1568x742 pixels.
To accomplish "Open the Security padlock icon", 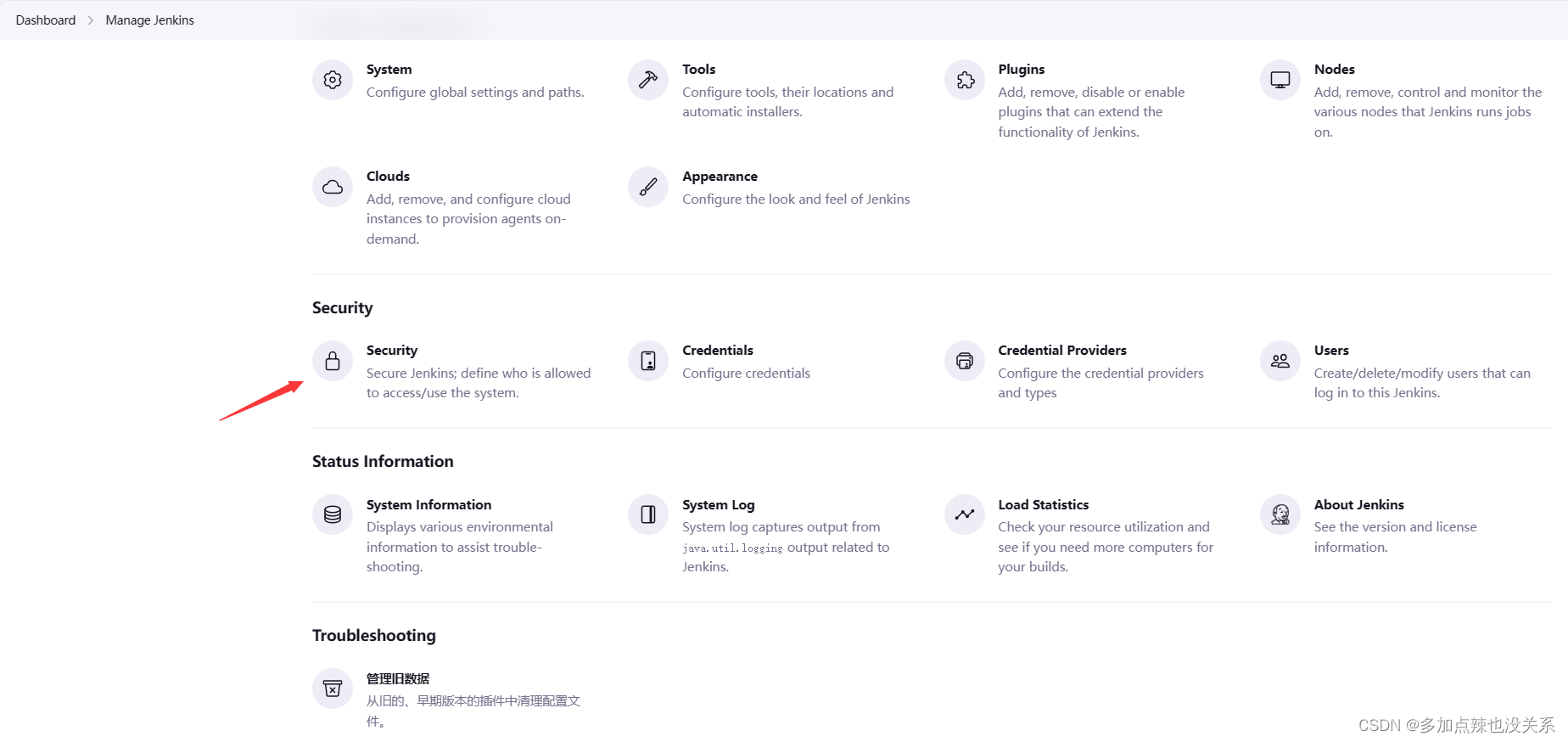I will tap(333, 361).
